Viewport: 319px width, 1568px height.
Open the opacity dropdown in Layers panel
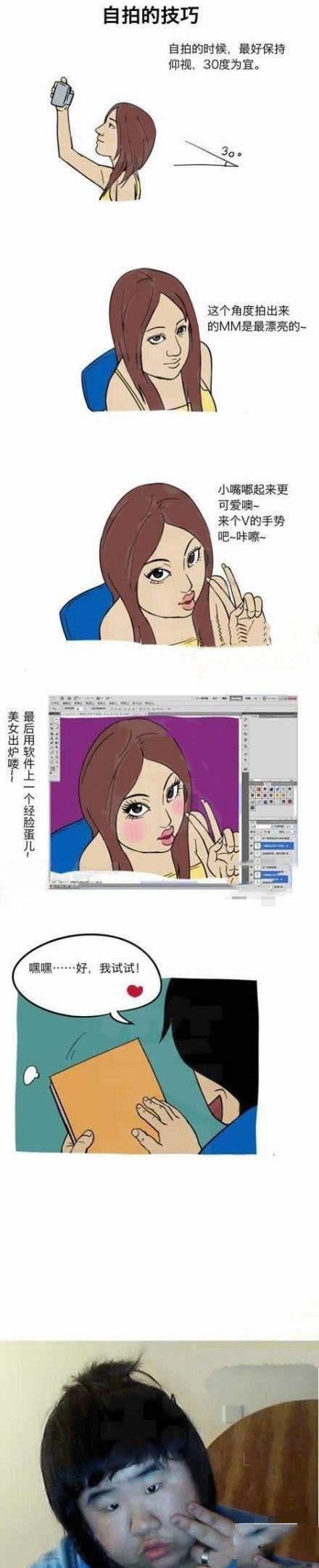(x=289, y=826)
